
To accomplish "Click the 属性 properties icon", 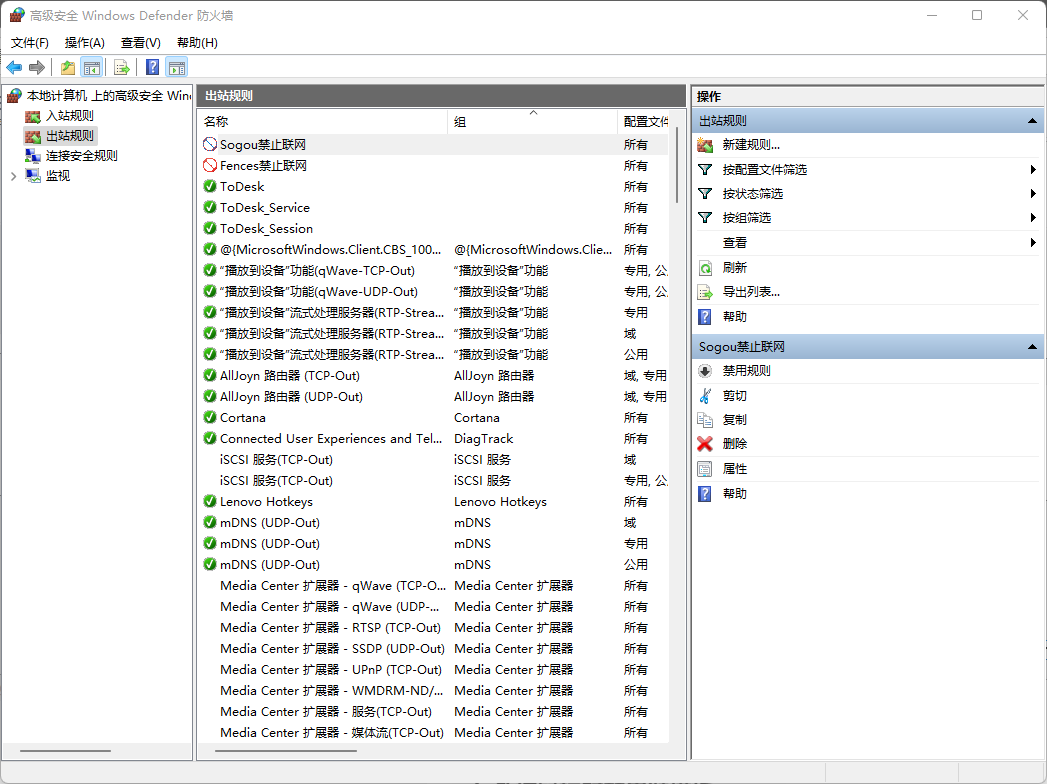I will coord(705,469).
